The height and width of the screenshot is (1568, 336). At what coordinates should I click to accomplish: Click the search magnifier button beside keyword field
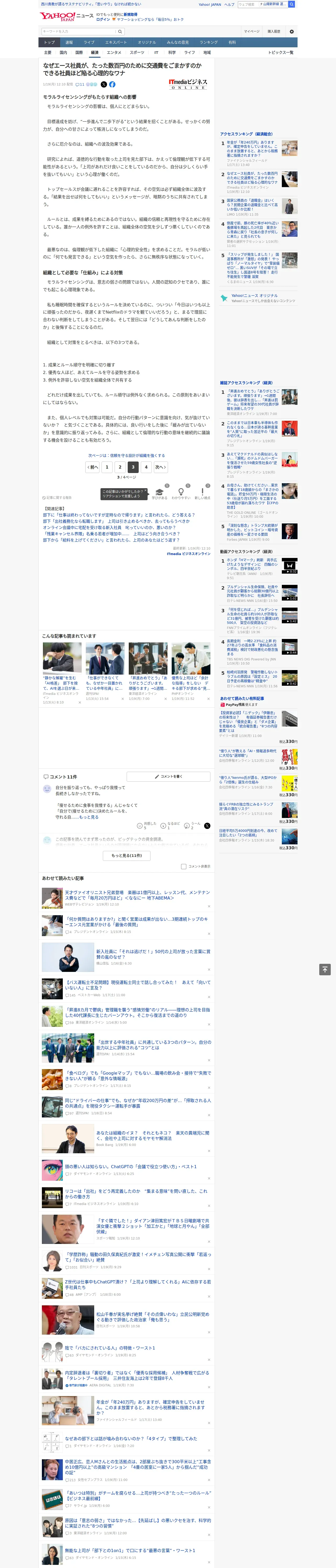(x=120, y=32)
